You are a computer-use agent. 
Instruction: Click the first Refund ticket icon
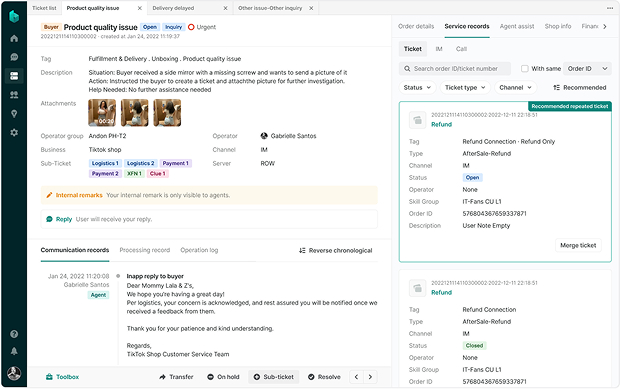point(417,120)
